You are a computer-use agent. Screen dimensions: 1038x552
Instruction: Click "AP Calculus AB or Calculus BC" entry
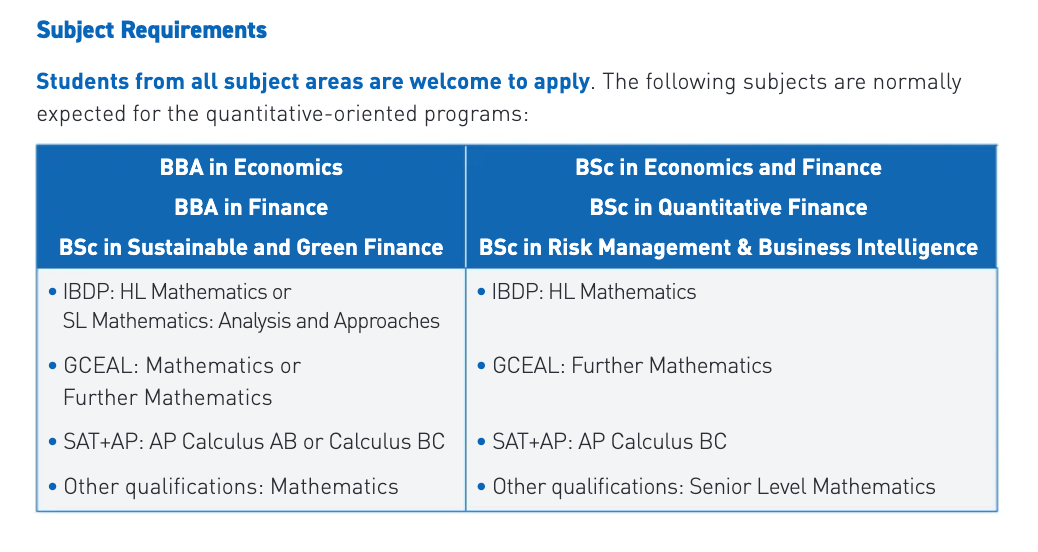coord(296,441)
